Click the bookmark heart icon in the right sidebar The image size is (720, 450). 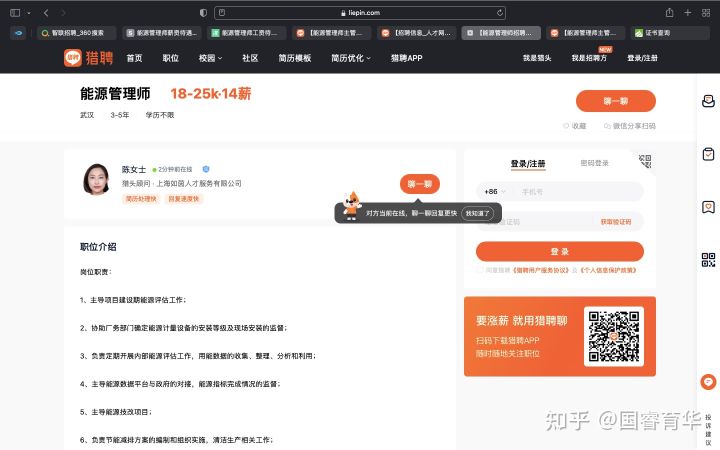[708, 207]
